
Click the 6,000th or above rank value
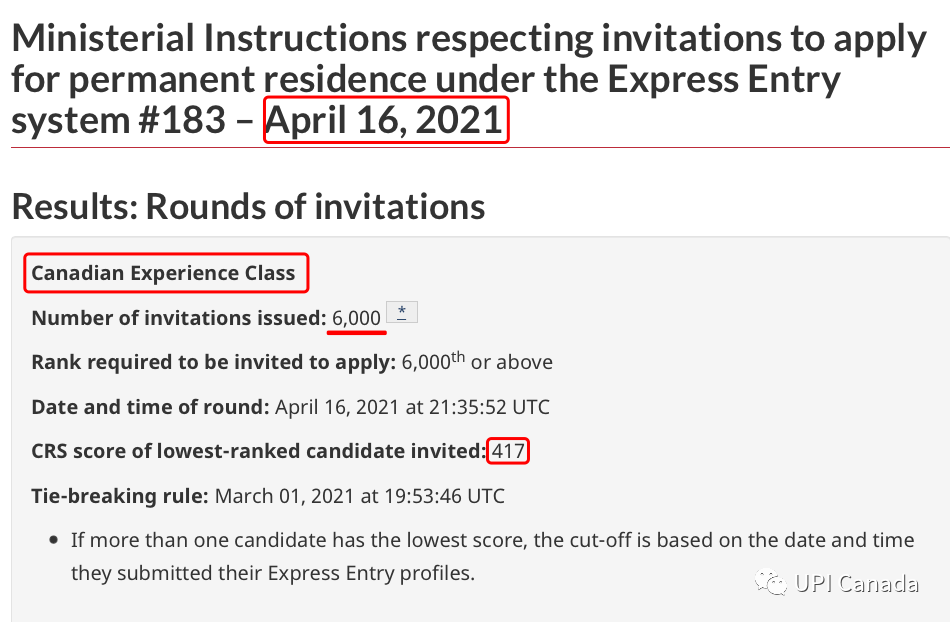click(x=477, y=362)
